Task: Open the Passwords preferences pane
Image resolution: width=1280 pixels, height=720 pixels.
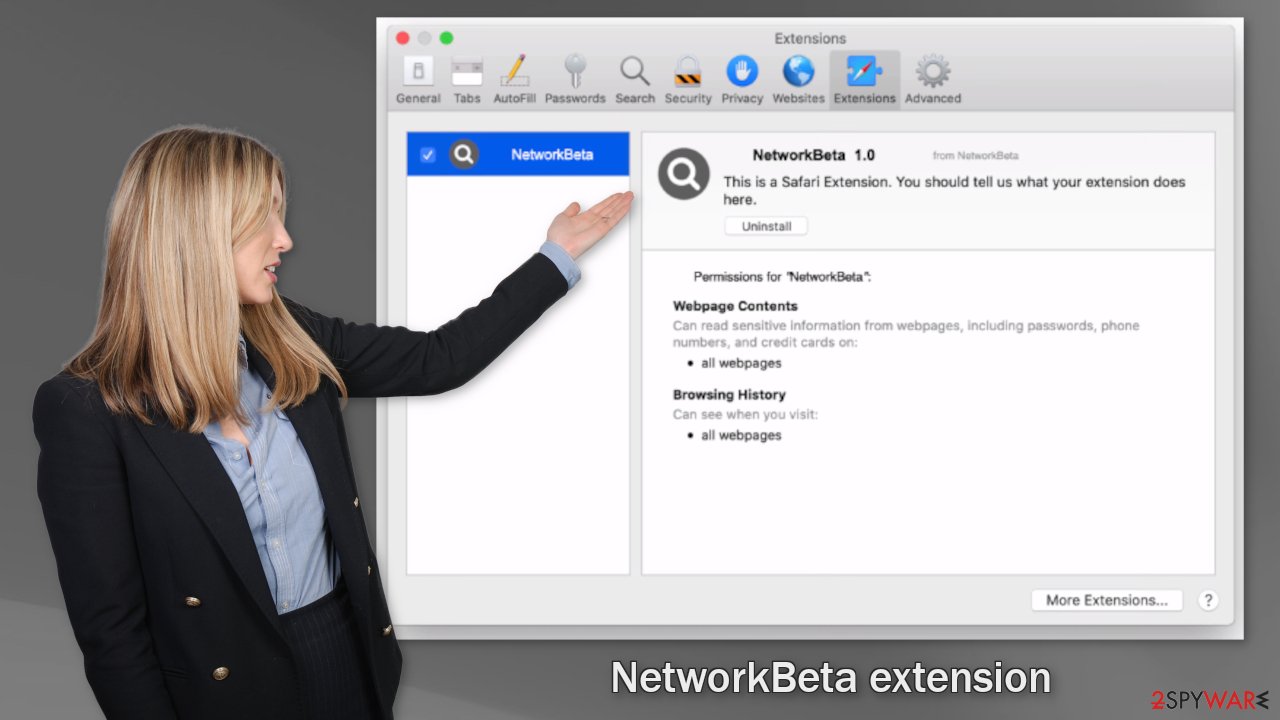Action: [575, 80]
